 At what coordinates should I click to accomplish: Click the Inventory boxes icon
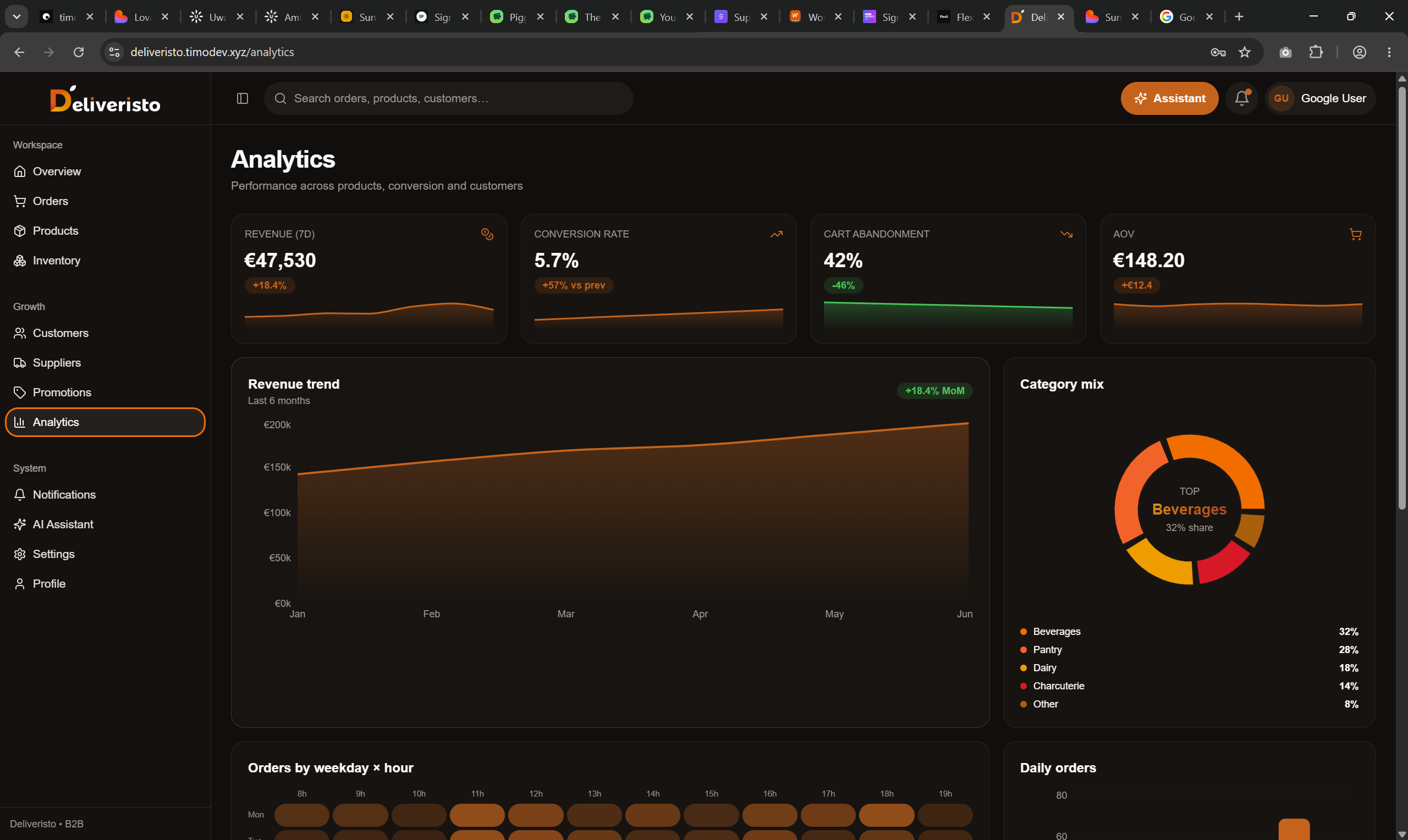(x=20, y=261)
